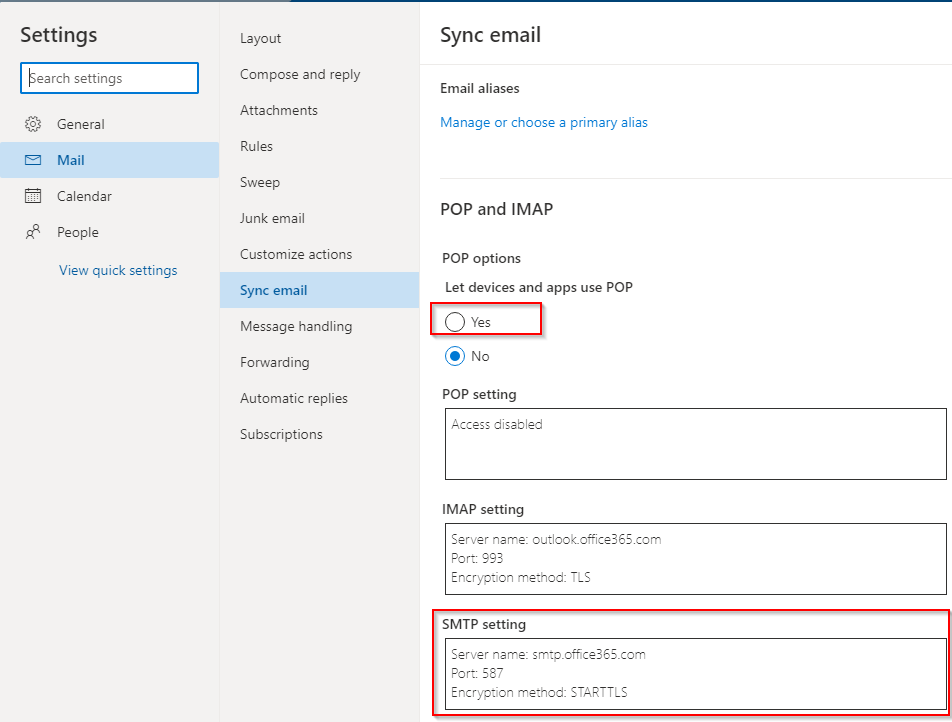Select the No radio button for POP
This screenshot has height=722, width=952.
[x=455, y=356]
